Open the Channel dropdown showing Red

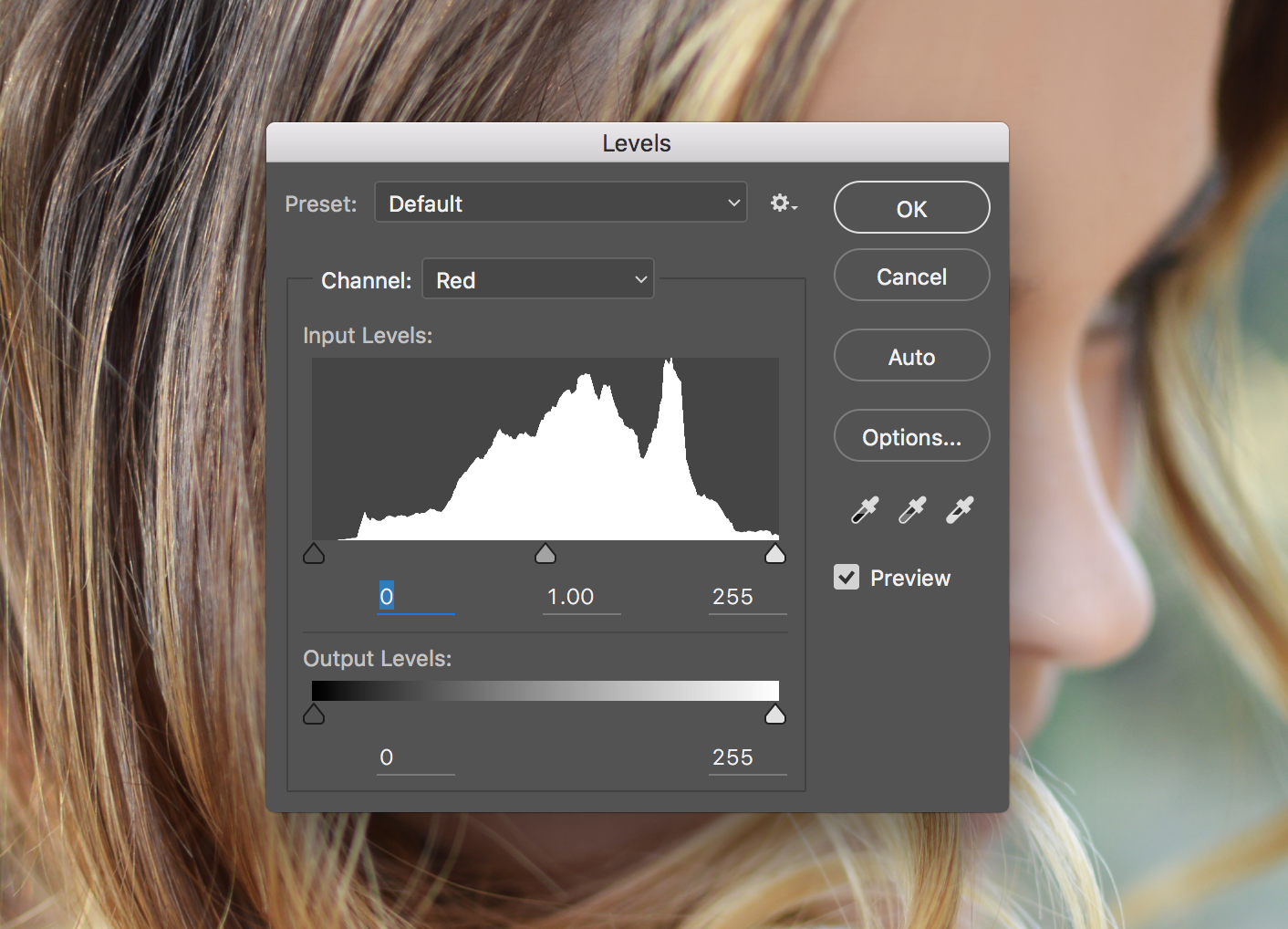pyautogui.click(x=538, y=279)
